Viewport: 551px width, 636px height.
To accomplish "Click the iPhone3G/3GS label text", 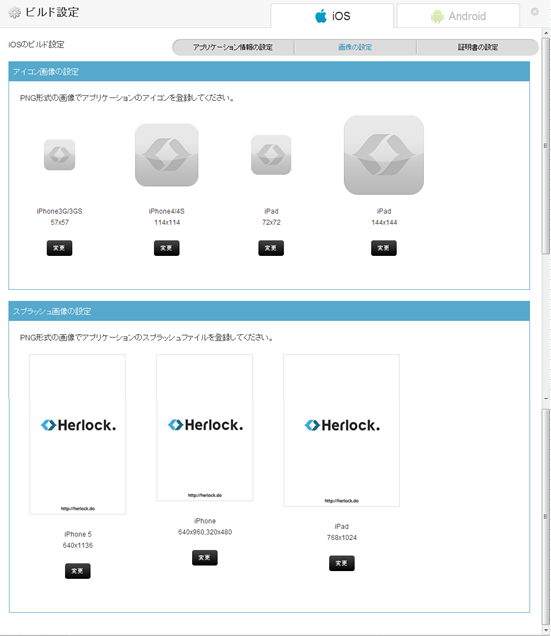I will [x=59, y=211].
